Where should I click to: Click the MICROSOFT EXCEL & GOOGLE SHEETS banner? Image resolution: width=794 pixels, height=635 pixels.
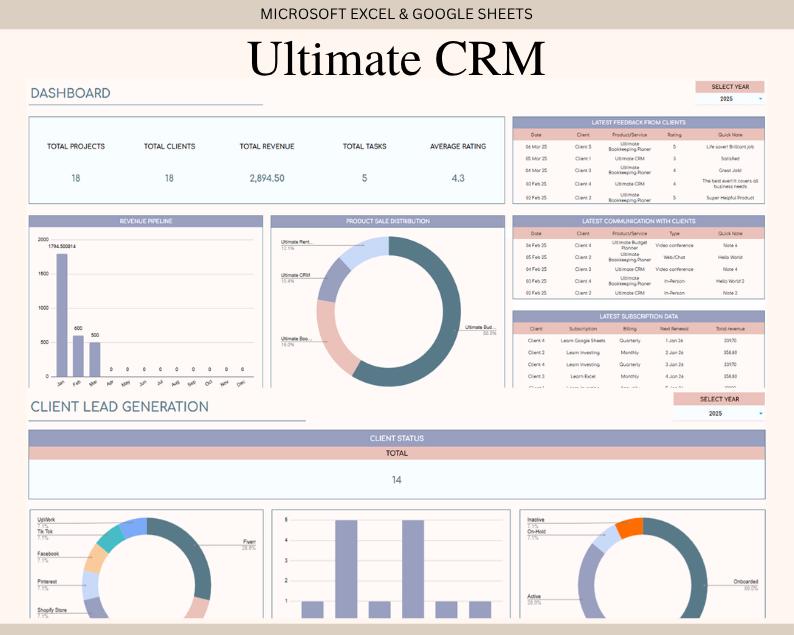click(x=396, y=14)
